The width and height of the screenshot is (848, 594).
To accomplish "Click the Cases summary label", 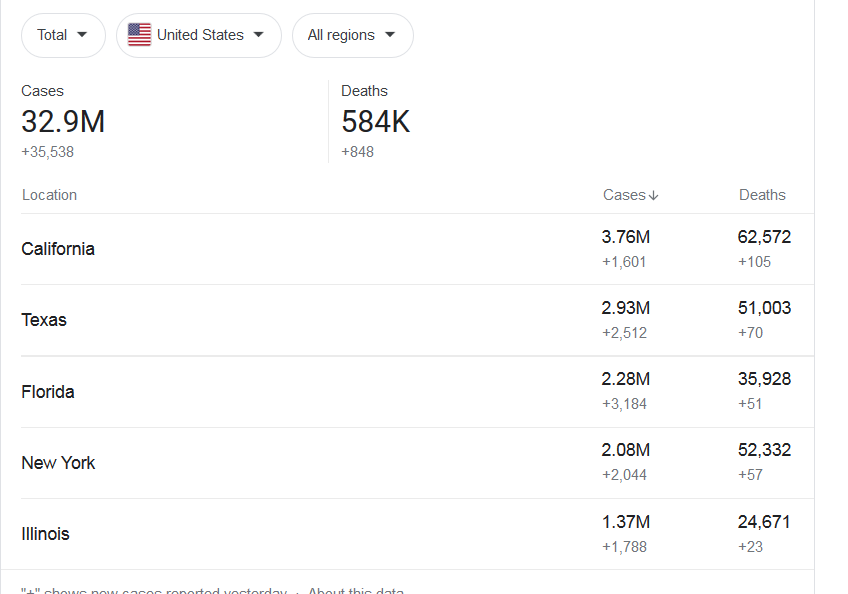I will click(x=42, y=91).
